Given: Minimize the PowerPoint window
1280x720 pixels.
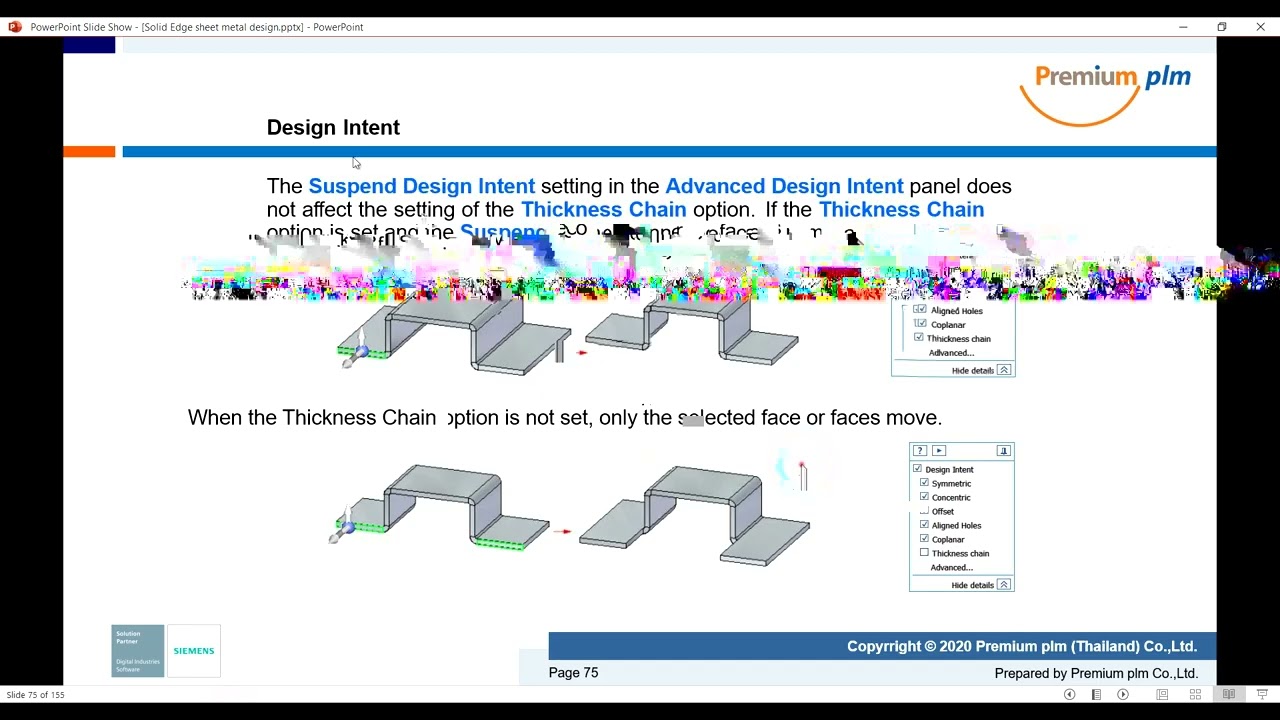Looking at the screenshot, I should 1183,27.
